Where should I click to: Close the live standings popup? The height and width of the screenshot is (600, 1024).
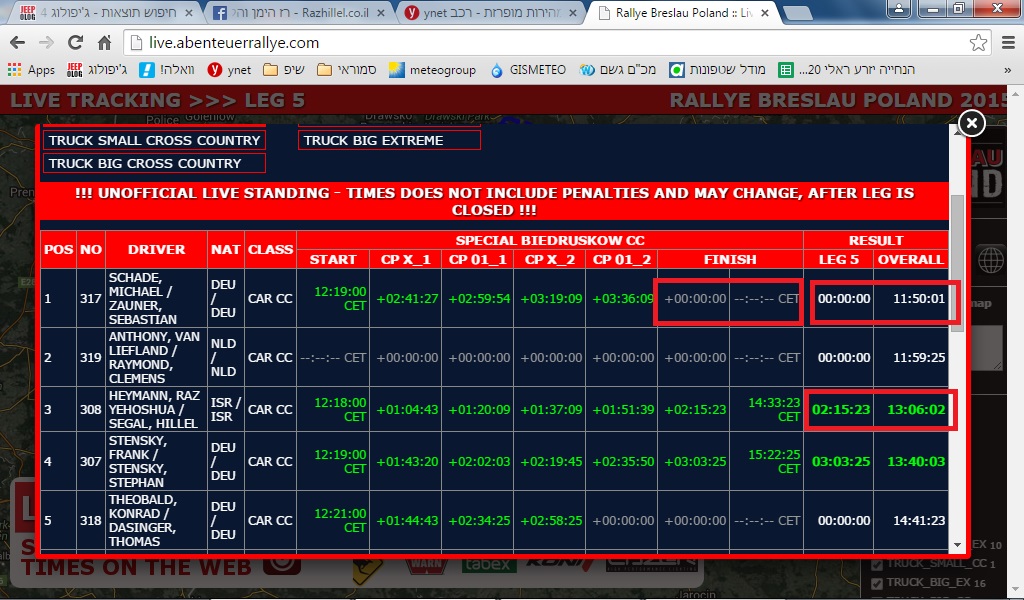click(971, 123)
